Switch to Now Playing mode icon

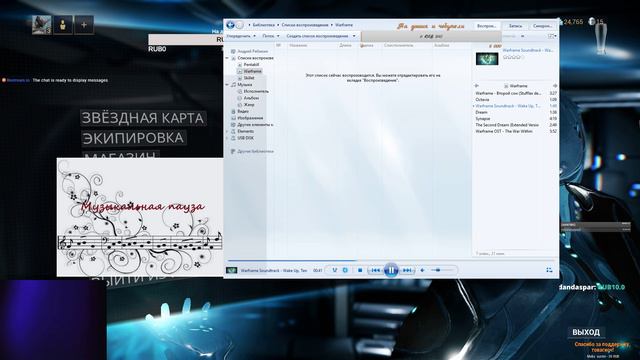pos(549,270)
